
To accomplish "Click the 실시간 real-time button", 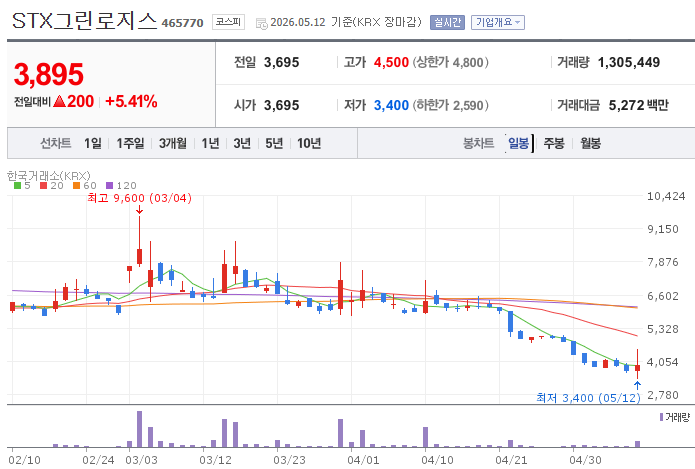I will coord(447,22).
